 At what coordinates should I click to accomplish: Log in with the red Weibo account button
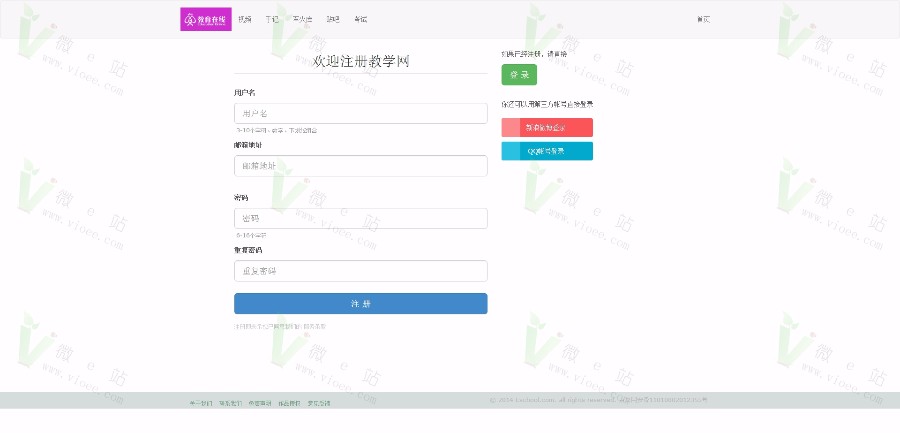coord(547,127)
